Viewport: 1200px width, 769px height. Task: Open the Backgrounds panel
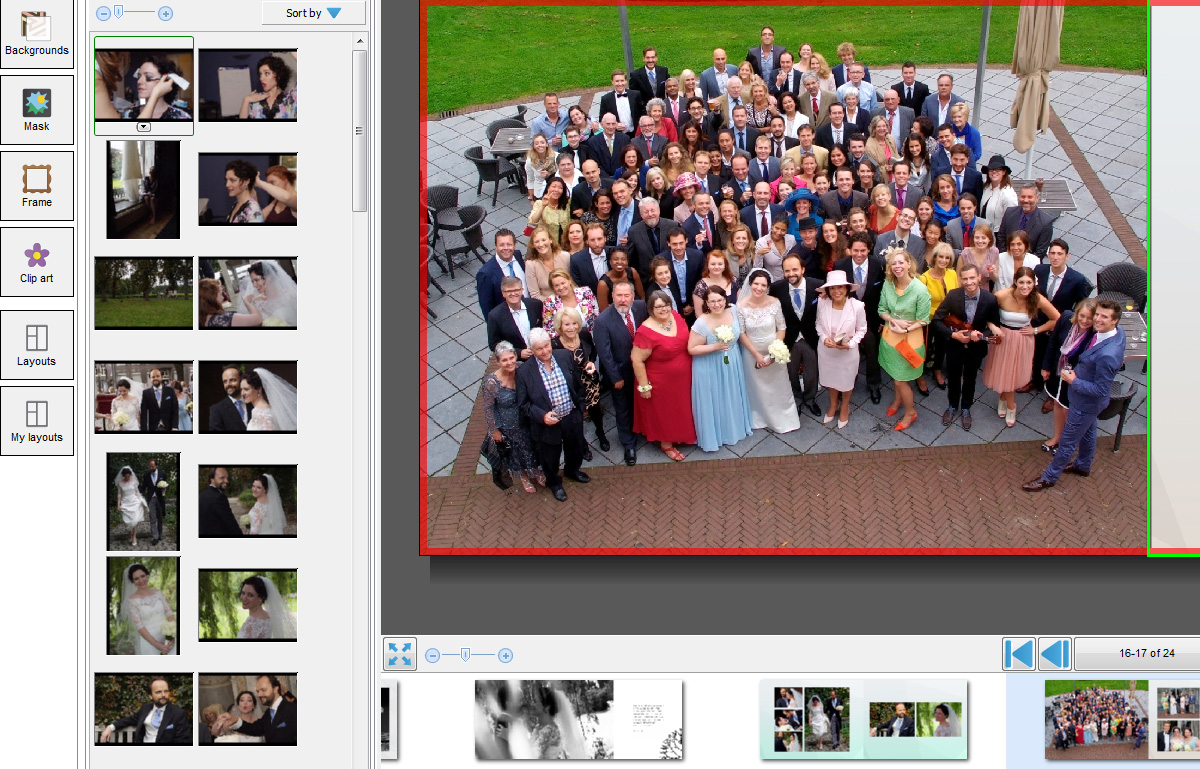(37, 33)
